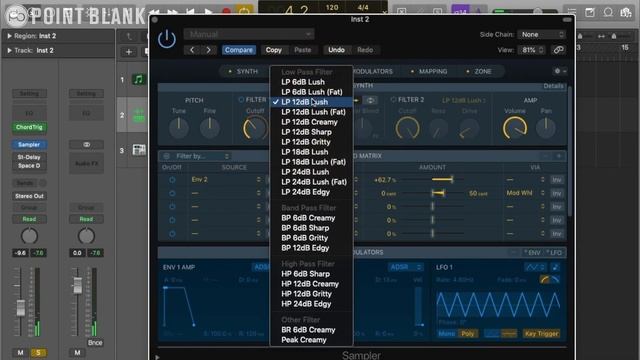The height and width of the screenshot is (360, 640).
Task: Solo the first channel strip
Action: 38,353
